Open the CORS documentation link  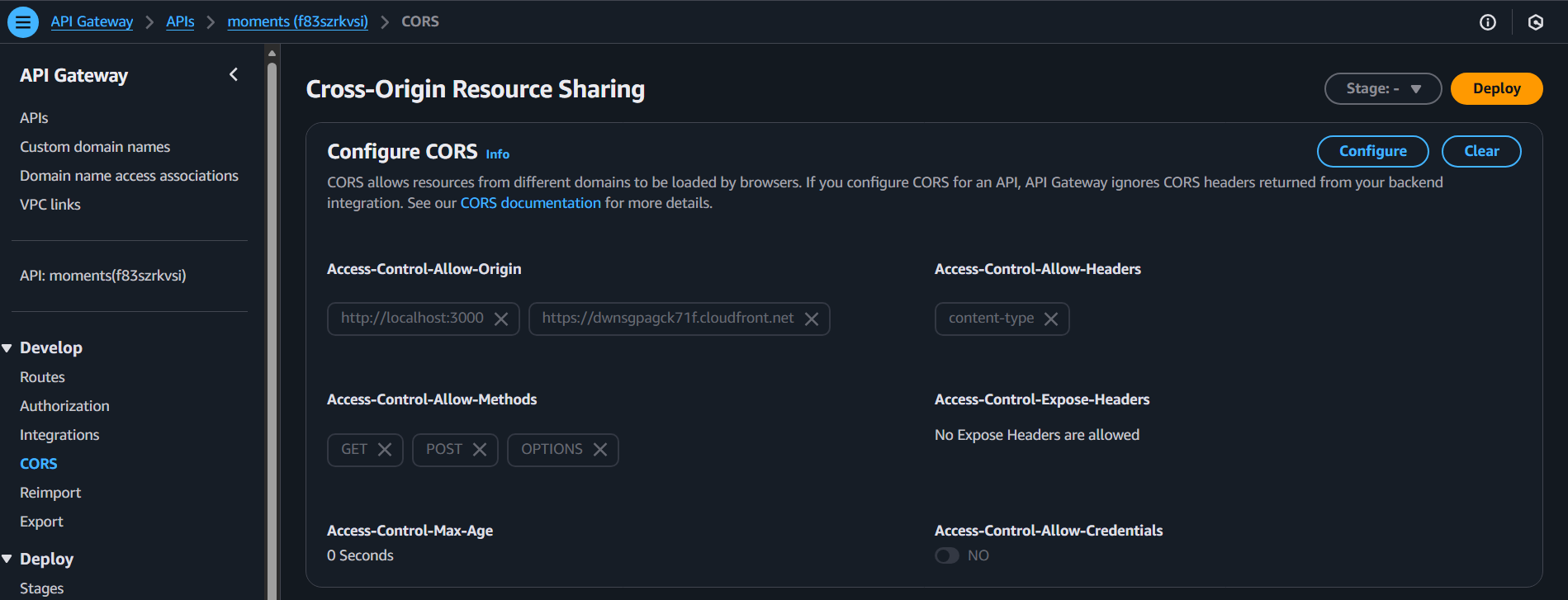tap(530, 203)
